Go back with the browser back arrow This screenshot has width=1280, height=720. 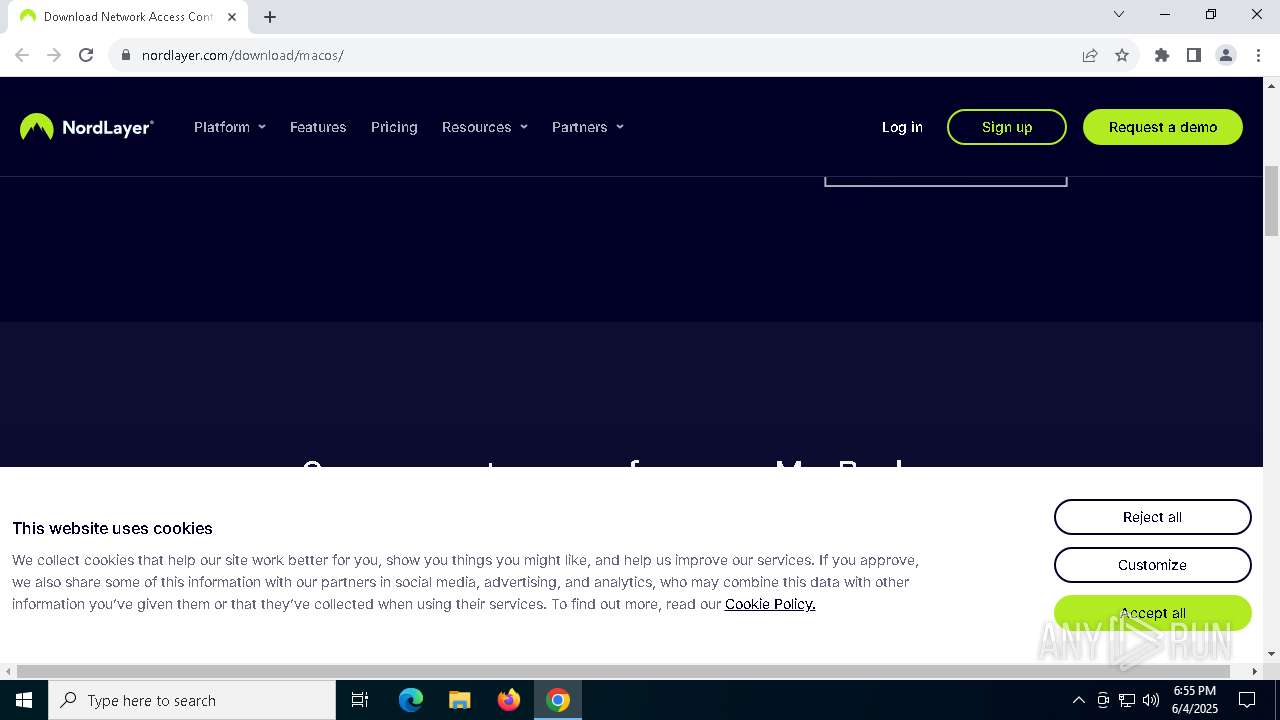22,55
